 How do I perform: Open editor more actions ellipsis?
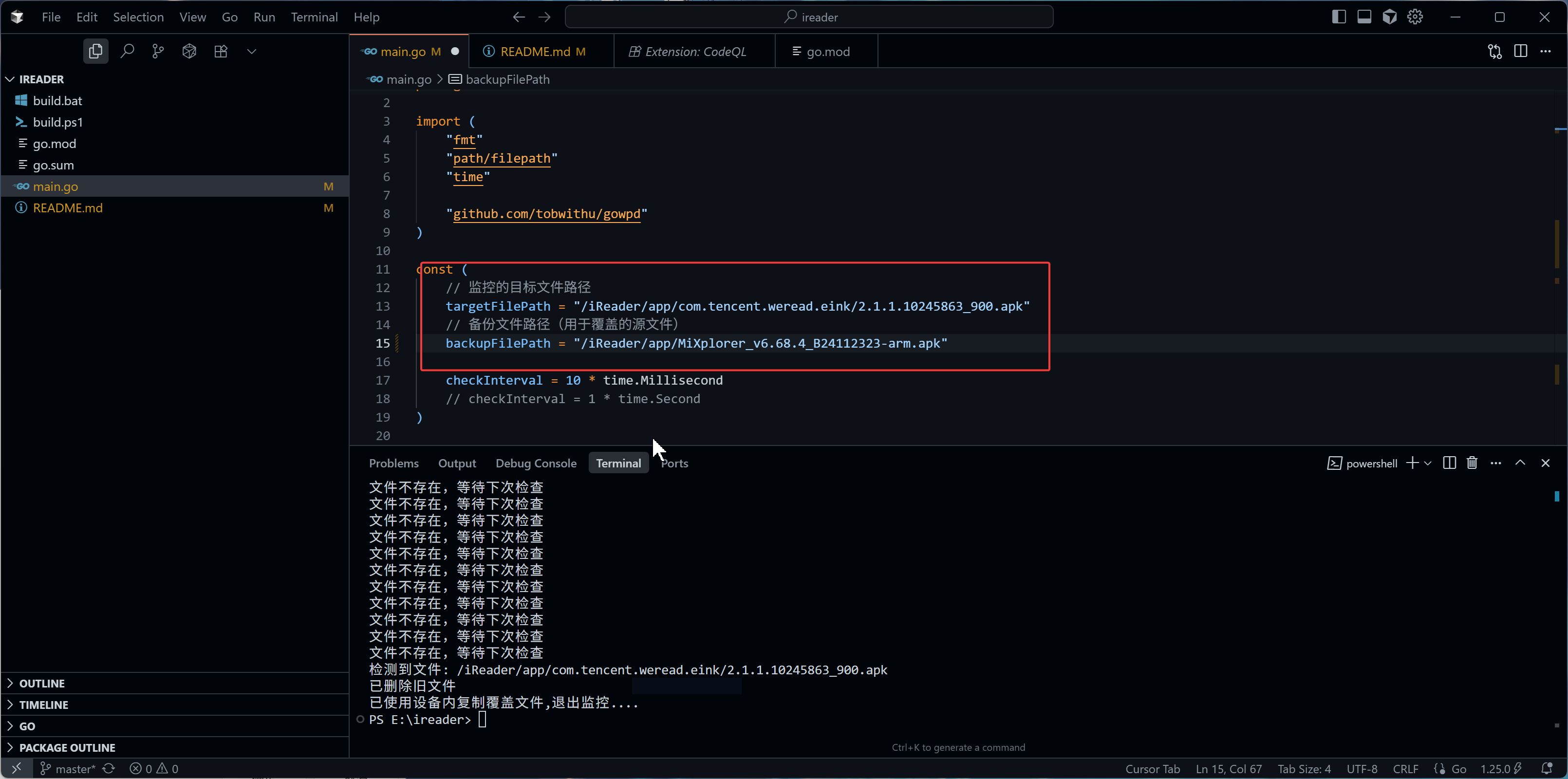[1546, 51]
